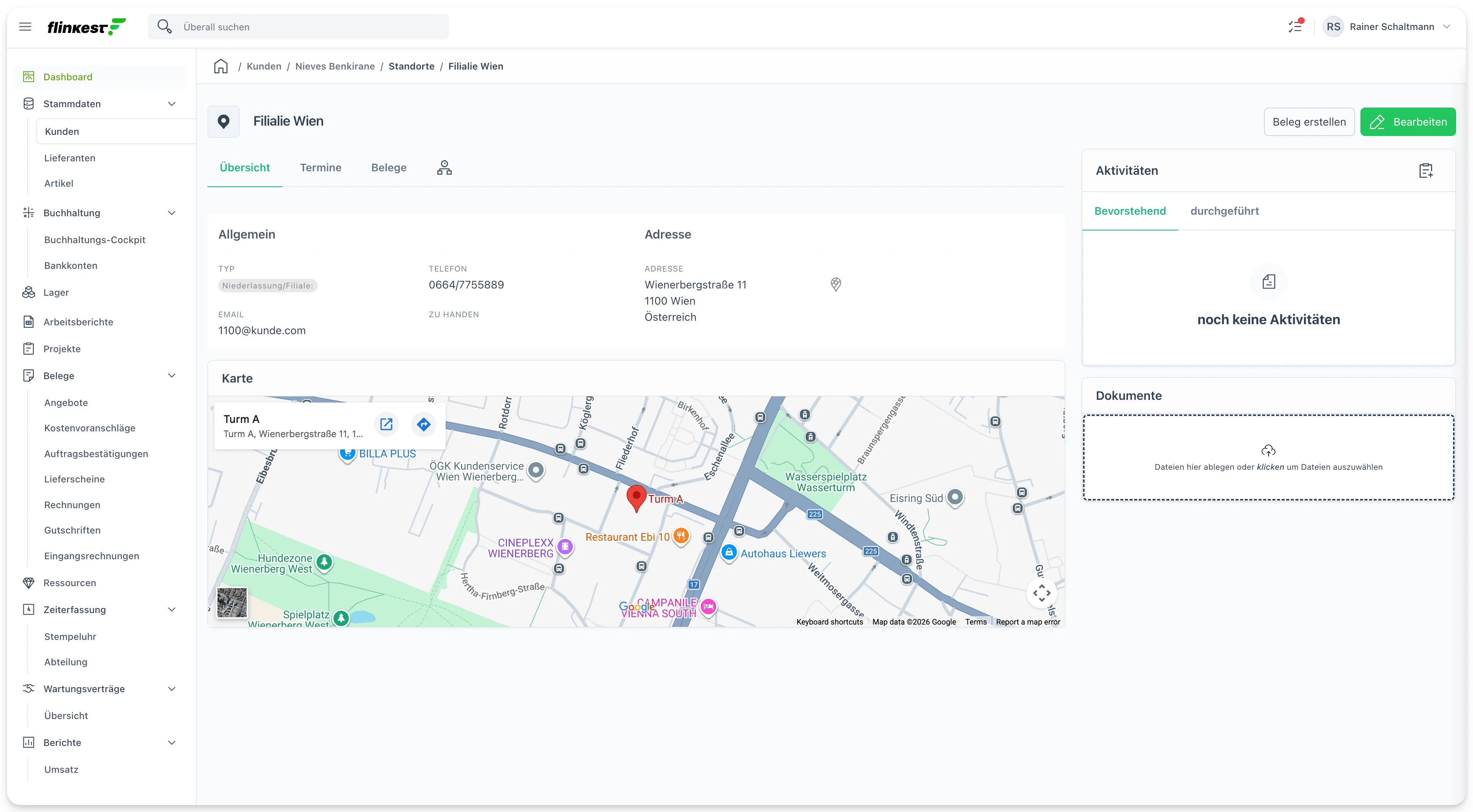Viewport: 1473px width, 812px height.
Task: Collapse the Buchhaltung section
Action: pos(172,213)
